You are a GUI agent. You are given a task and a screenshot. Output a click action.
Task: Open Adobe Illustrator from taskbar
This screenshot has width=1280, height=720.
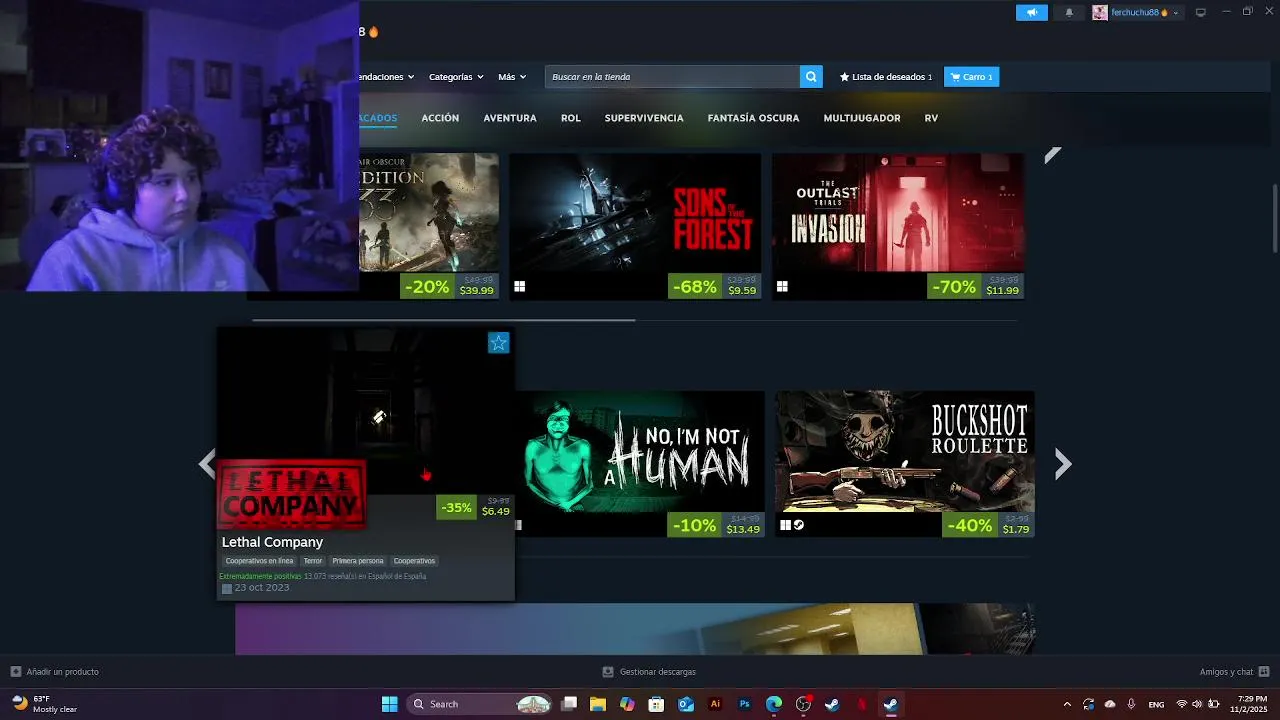coord(715,704)
